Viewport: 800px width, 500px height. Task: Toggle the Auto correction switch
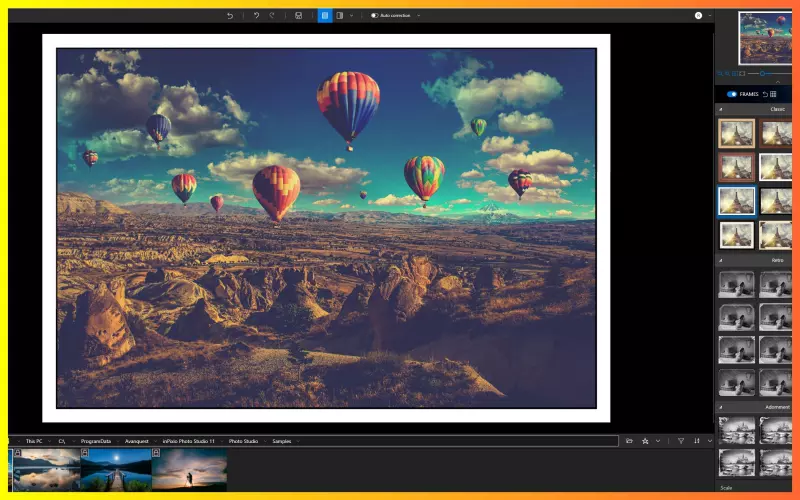click(374, 16)
